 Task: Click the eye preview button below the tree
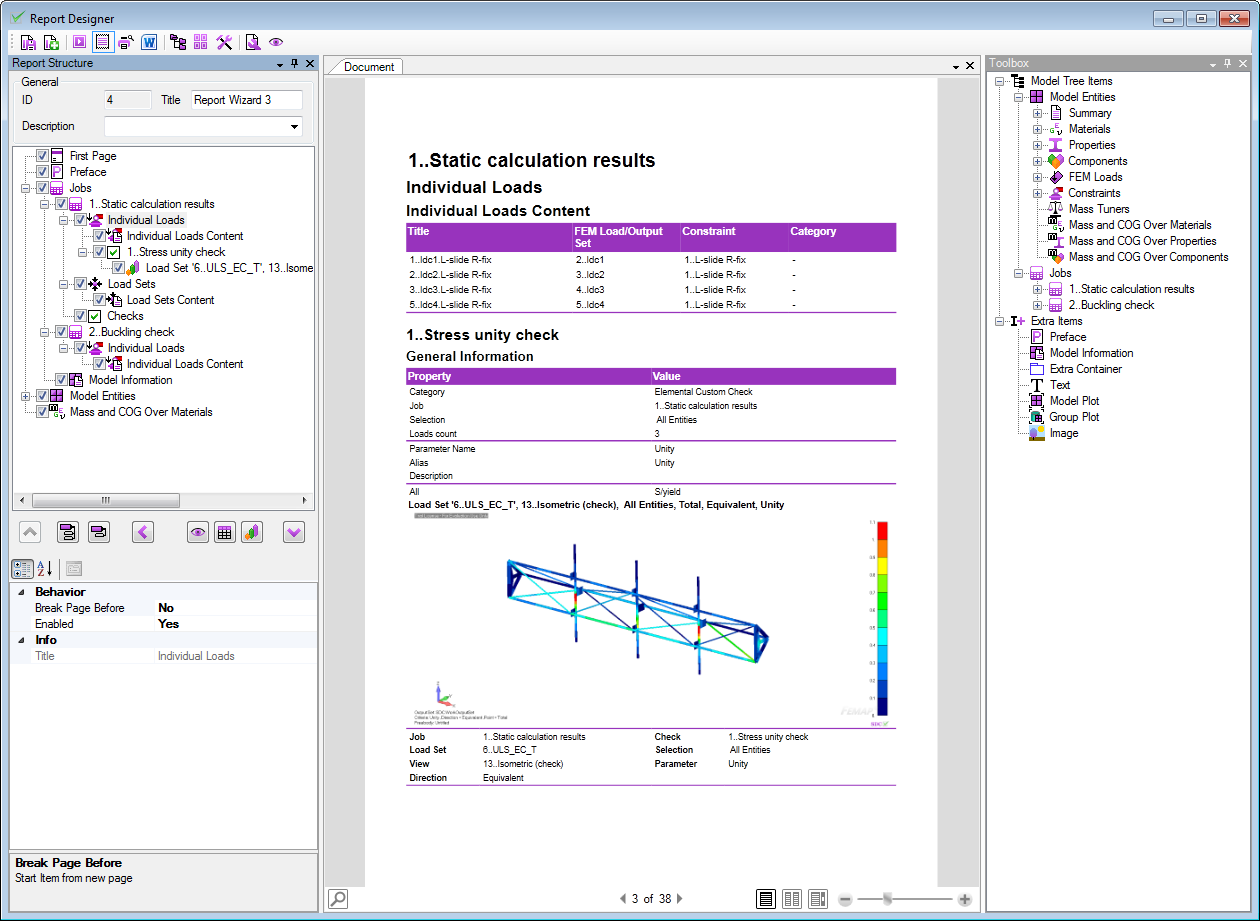click(198, 532)
